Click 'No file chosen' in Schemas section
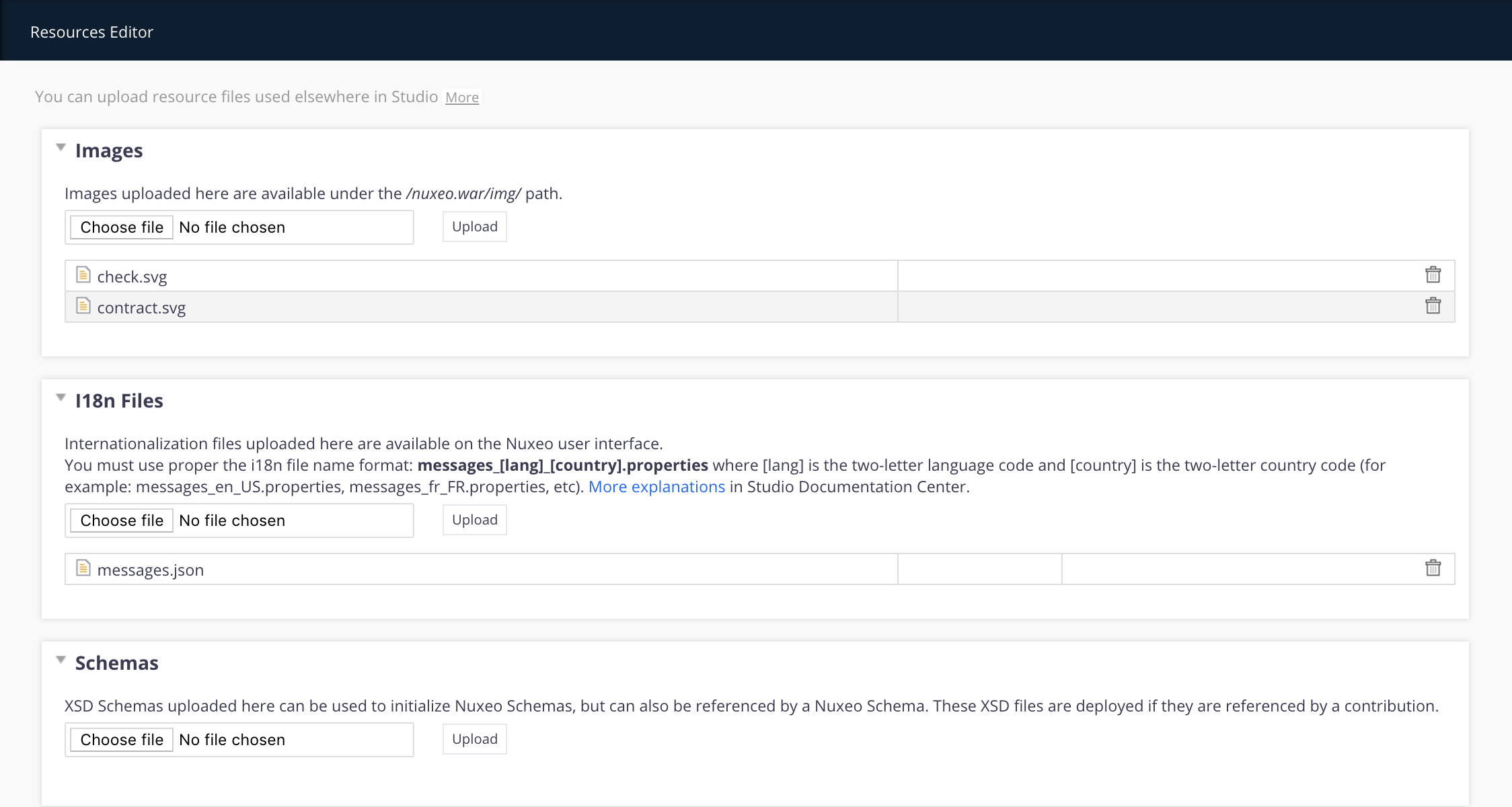This screenshot has width=1512, height=807. click(232, 740)
